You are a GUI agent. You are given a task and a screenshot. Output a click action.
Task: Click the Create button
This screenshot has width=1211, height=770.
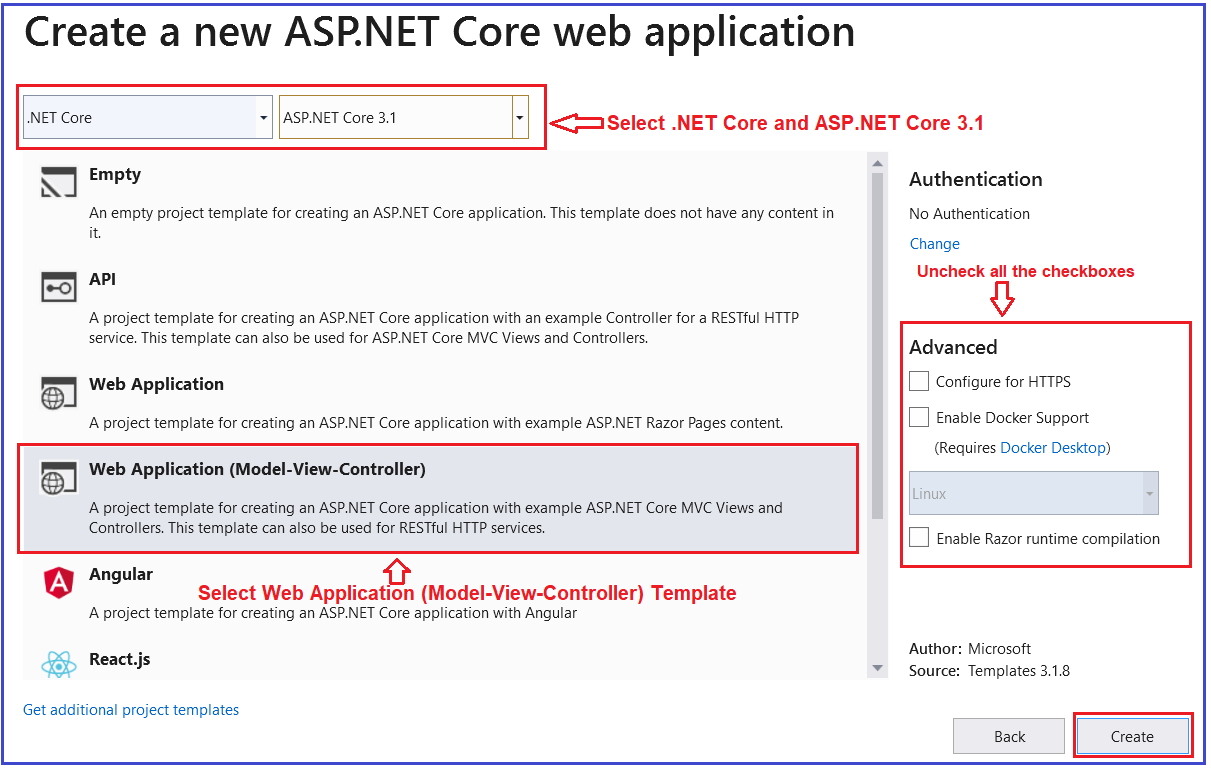tap(1132, 736)
